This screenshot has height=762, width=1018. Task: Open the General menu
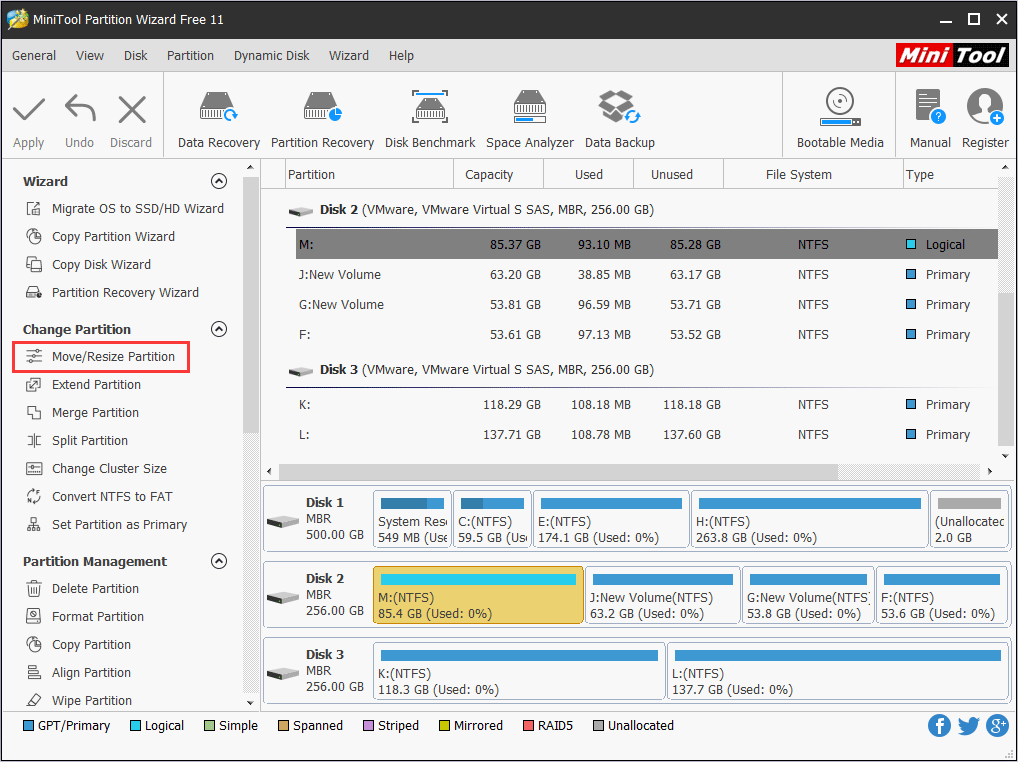(x=34, y=56)
